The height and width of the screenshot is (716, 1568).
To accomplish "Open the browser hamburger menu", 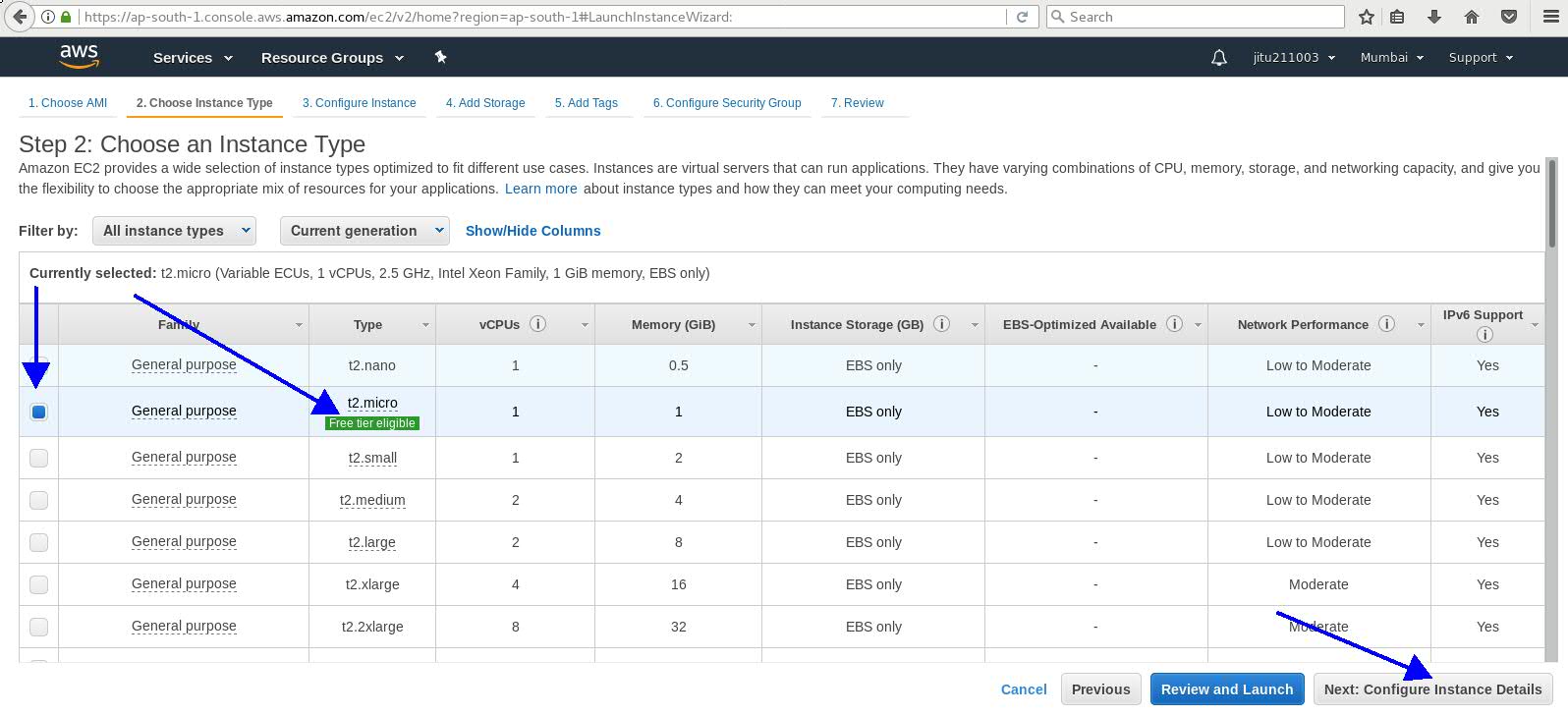I will (1550, 17).
